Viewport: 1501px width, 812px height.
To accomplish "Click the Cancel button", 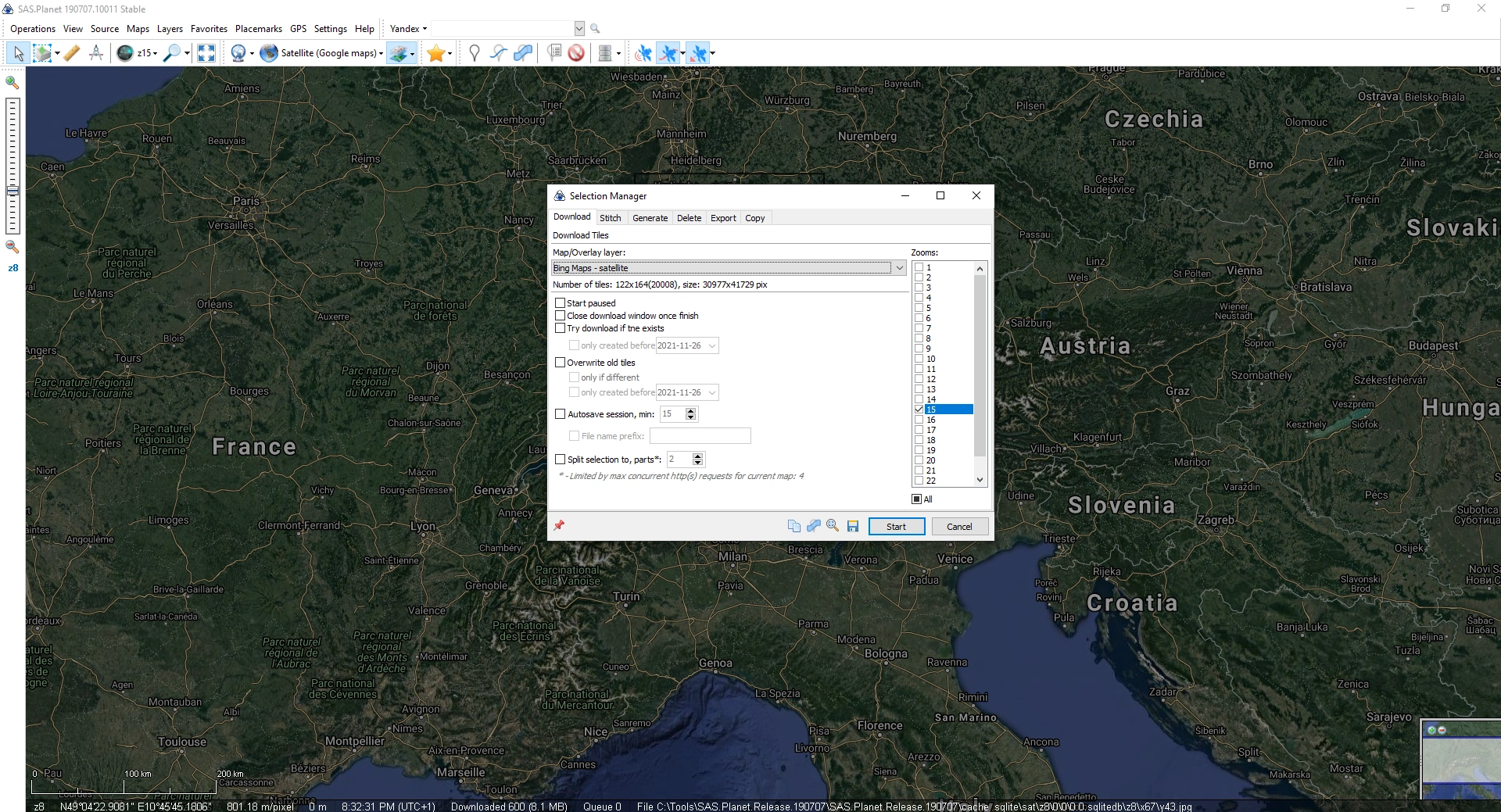I will coord(959,527).
